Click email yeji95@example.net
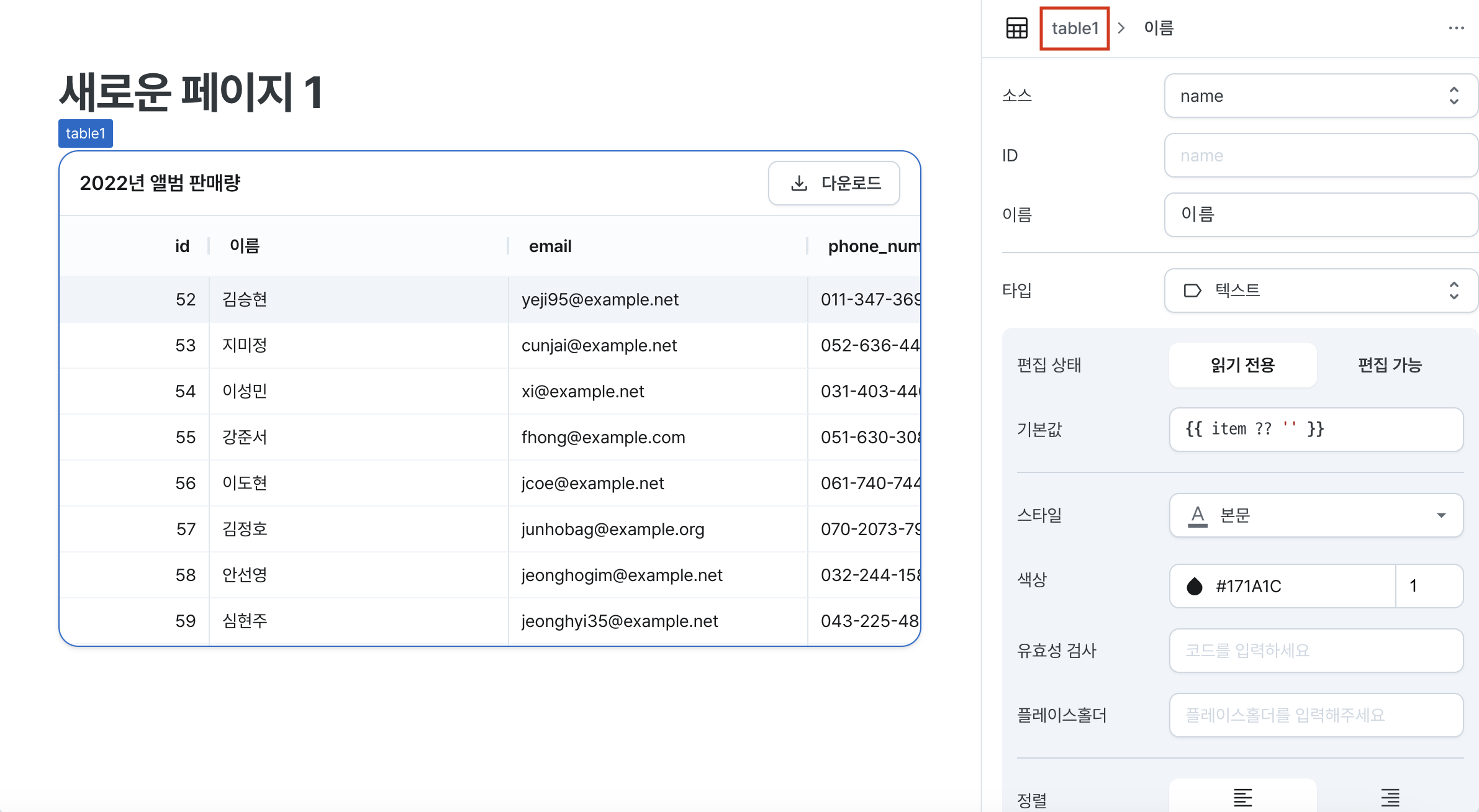The height and width of the screenshot is (812, 1479). (600, 299)
